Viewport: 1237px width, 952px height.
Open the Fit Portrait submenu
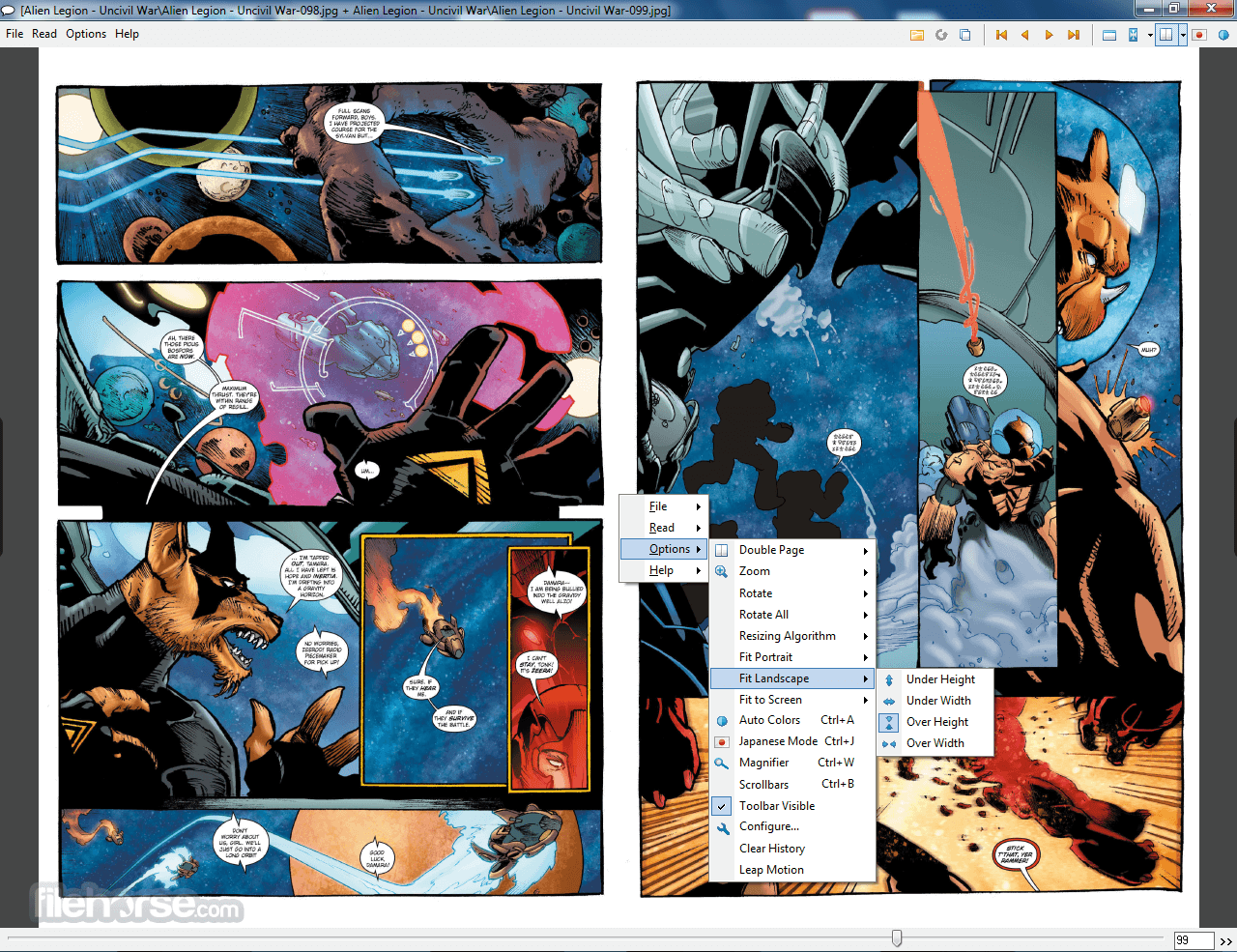tap(792, 657)
